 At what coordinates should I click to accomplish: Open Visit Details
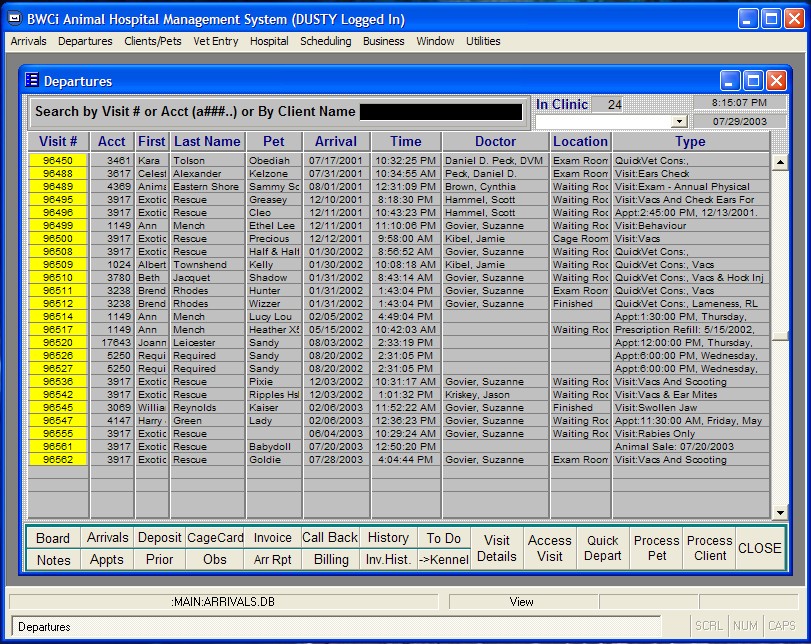[497, 549]
